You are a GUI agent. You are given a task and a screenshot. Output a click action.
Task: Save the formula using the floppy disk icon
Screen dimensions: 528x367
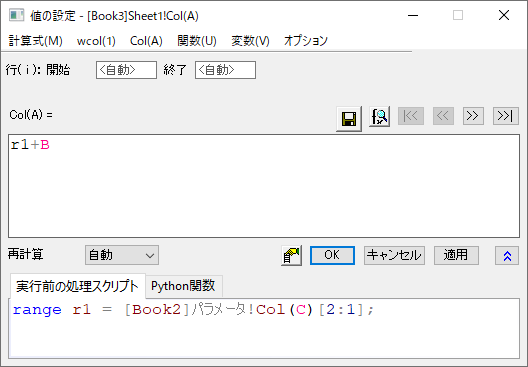(349, 118)
